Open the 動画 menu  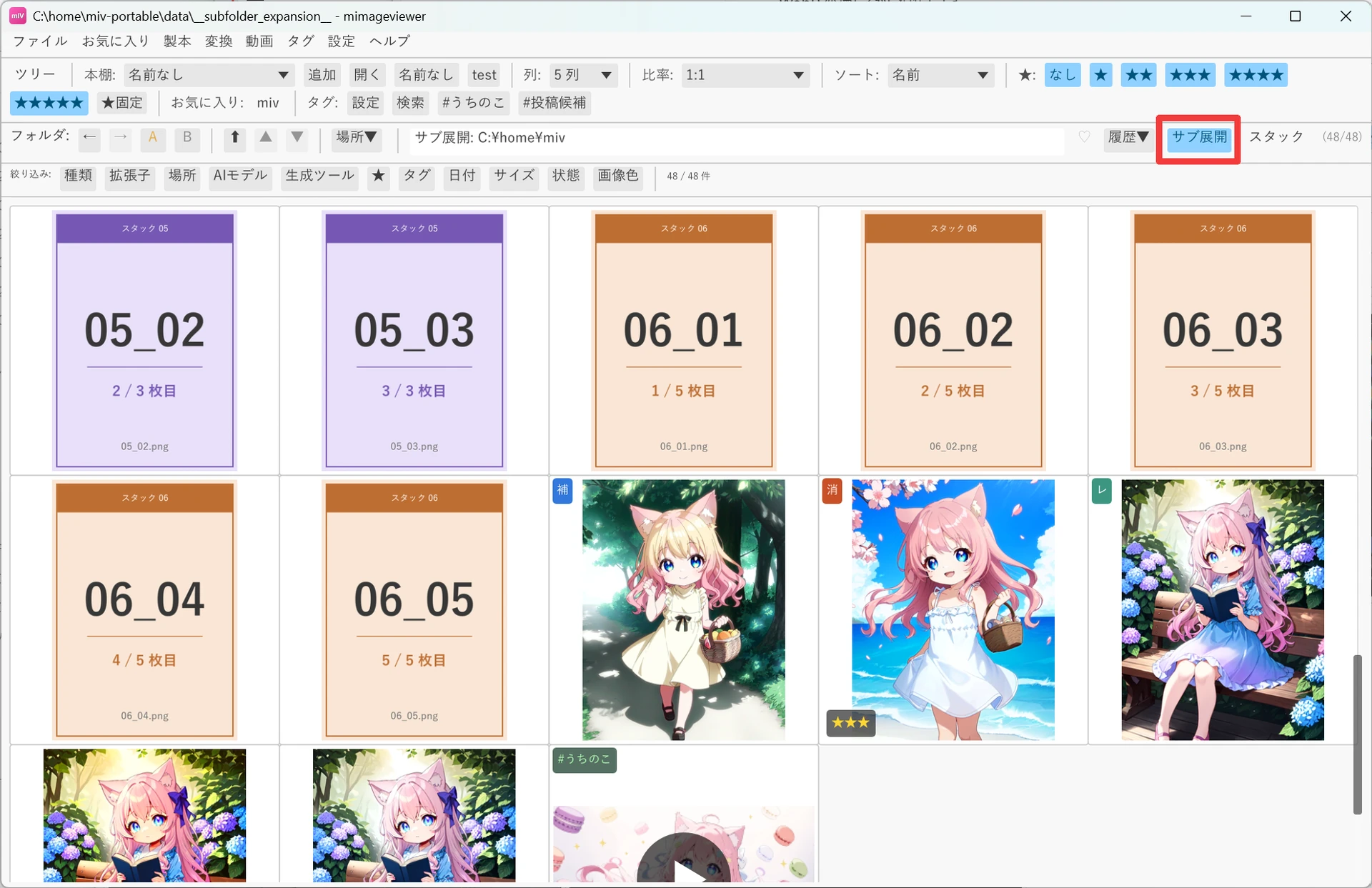click(259, 41)
